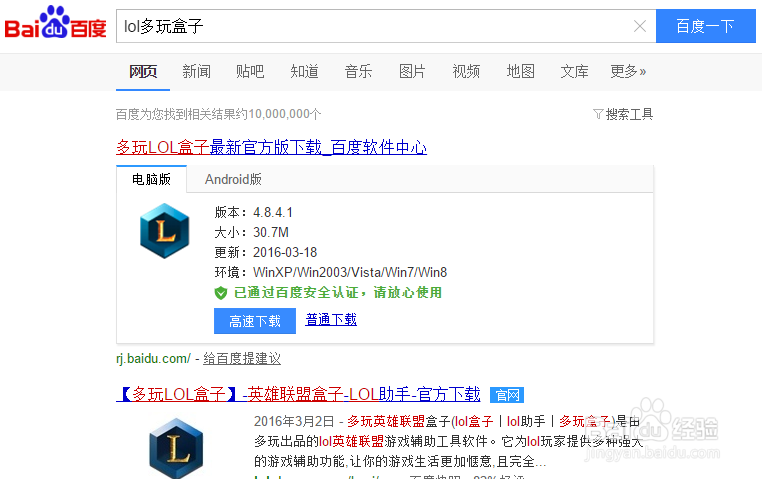This screenshot has width=762, height=479.
Task: Click the 普通下载 link
Action: point(331,319)
